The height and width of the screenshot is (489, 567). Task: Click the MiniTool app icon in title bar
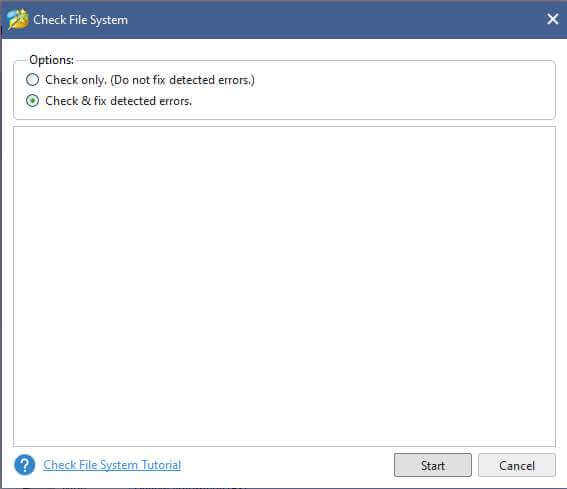18,20
